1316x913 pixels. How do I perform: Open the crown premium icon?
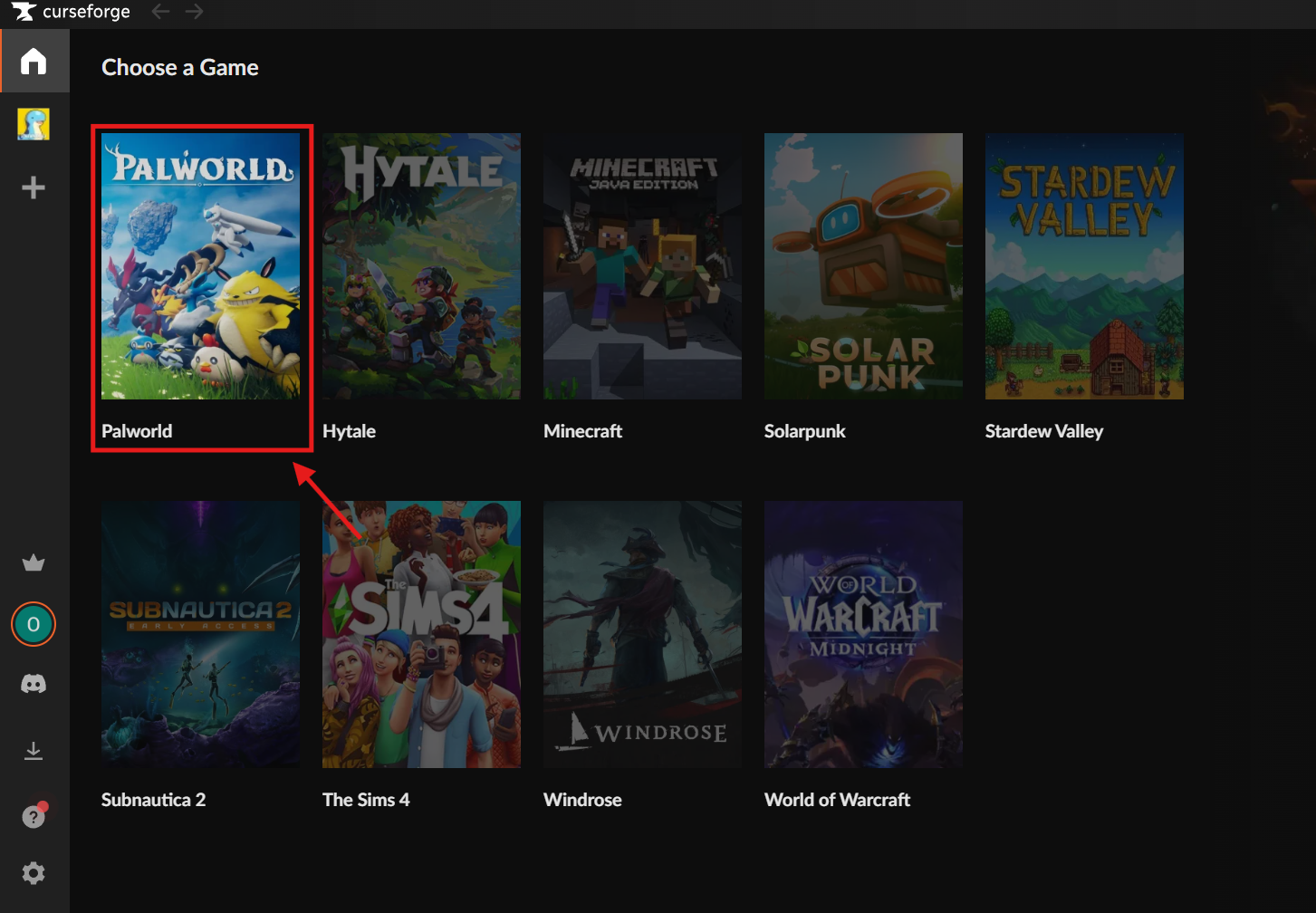pos(34,563)
